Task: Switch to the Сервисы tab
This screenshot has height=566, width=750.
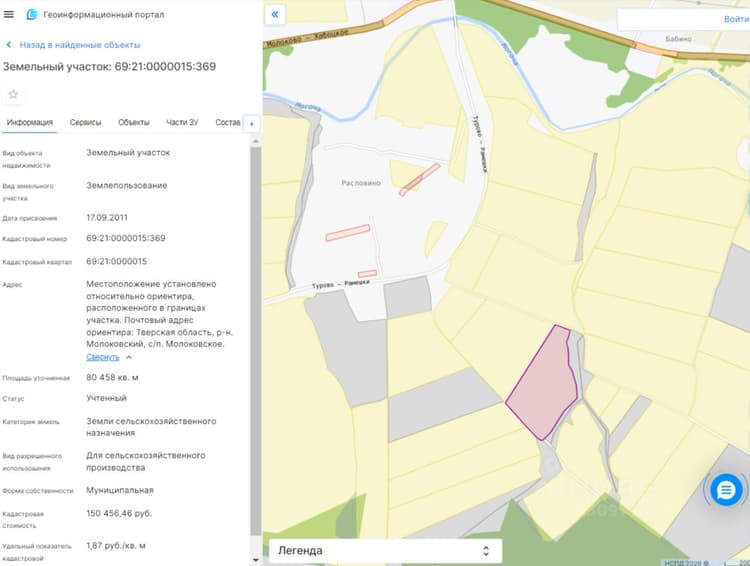Action: tap(86, 122)
